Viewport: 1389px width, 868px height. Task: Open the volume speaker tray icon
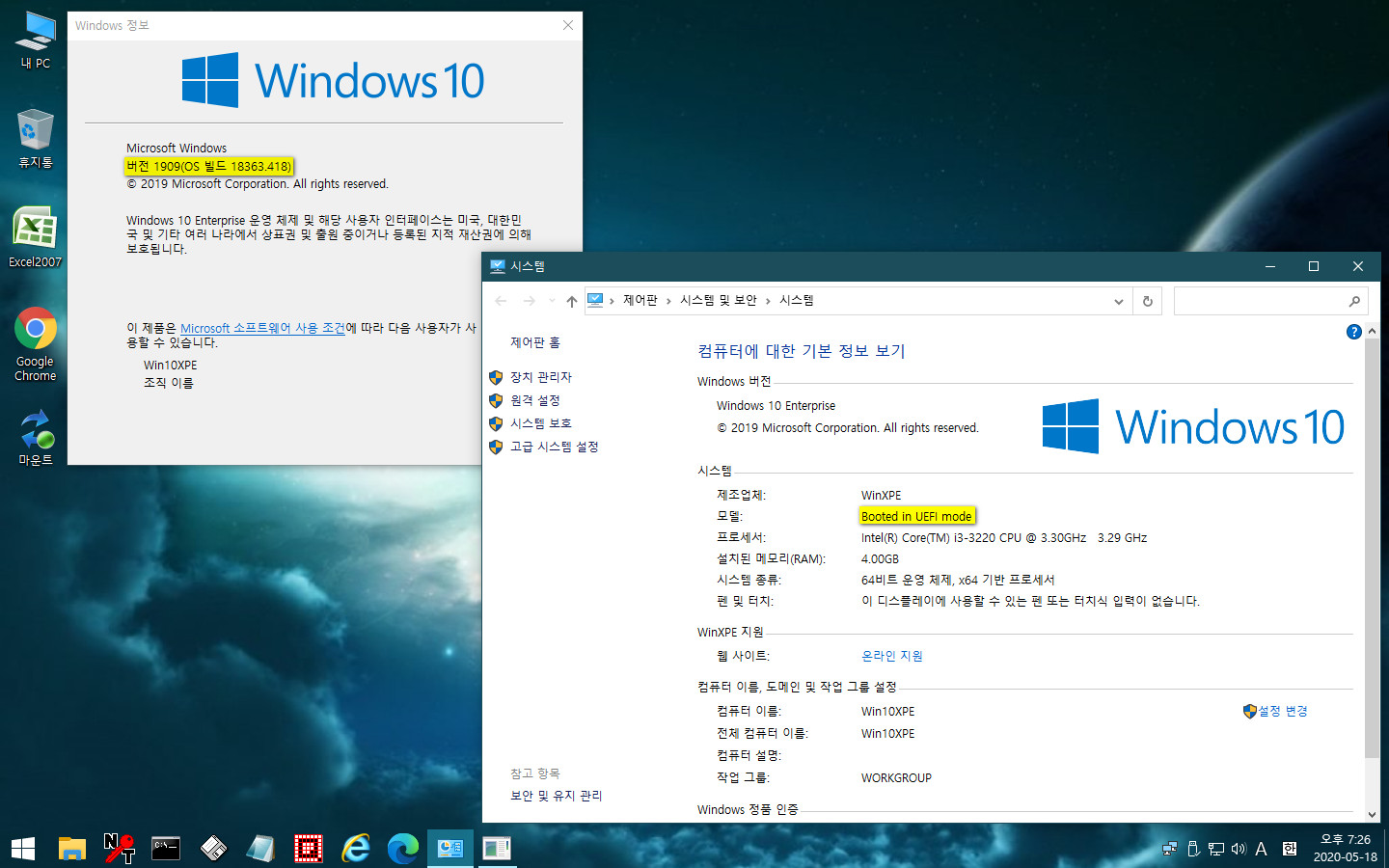pos(1239,849)
